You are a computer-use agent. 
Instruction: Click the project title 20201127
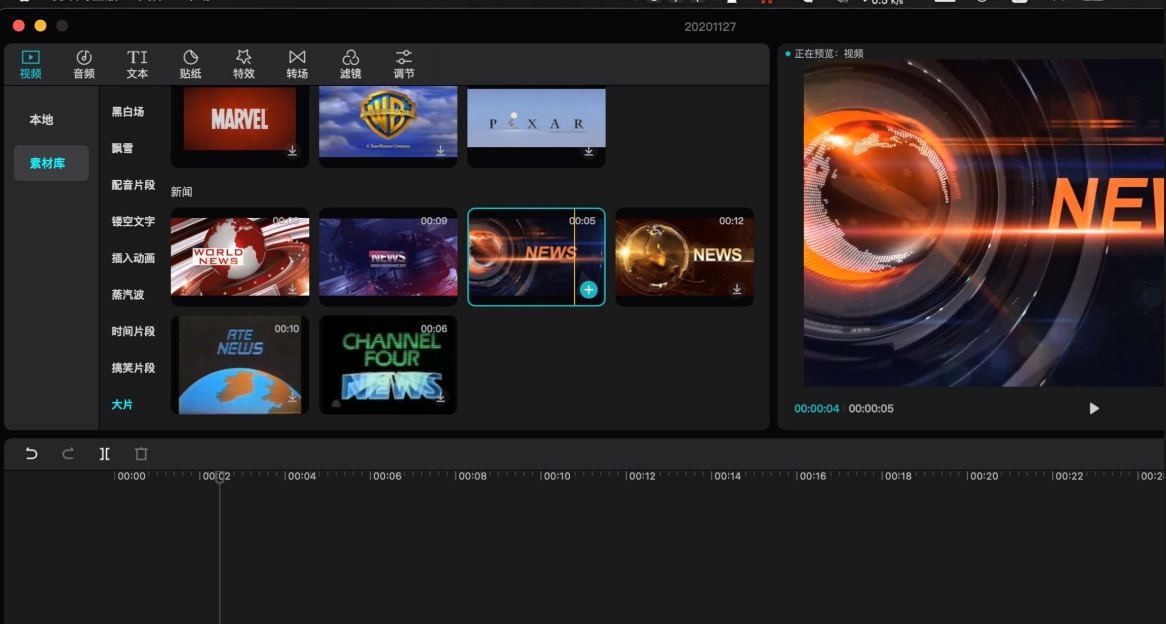coord(710,27)
